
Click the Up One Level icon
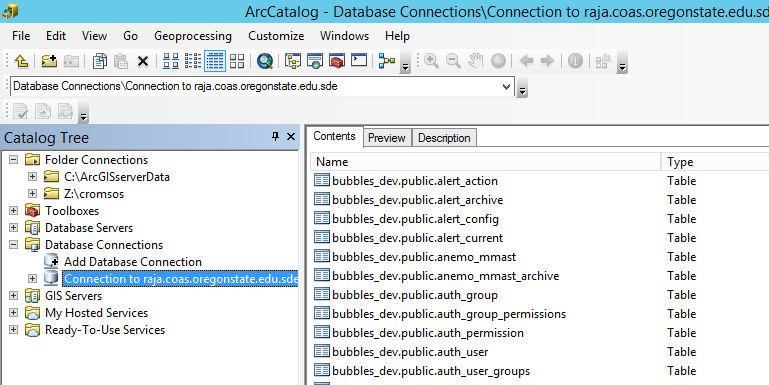click(x=21, y=61)
